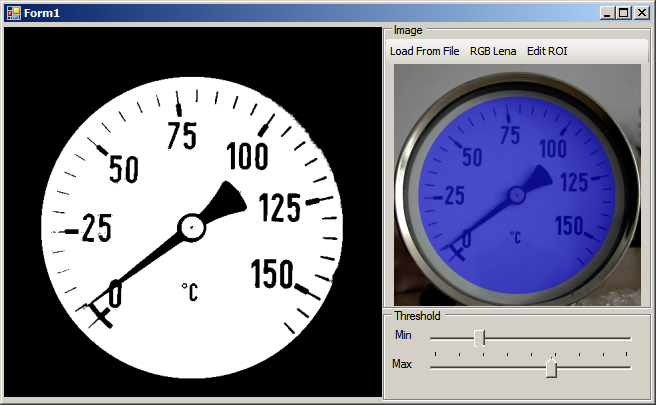Click the Form1 application icon in title bar

click(x=13, y=12)
